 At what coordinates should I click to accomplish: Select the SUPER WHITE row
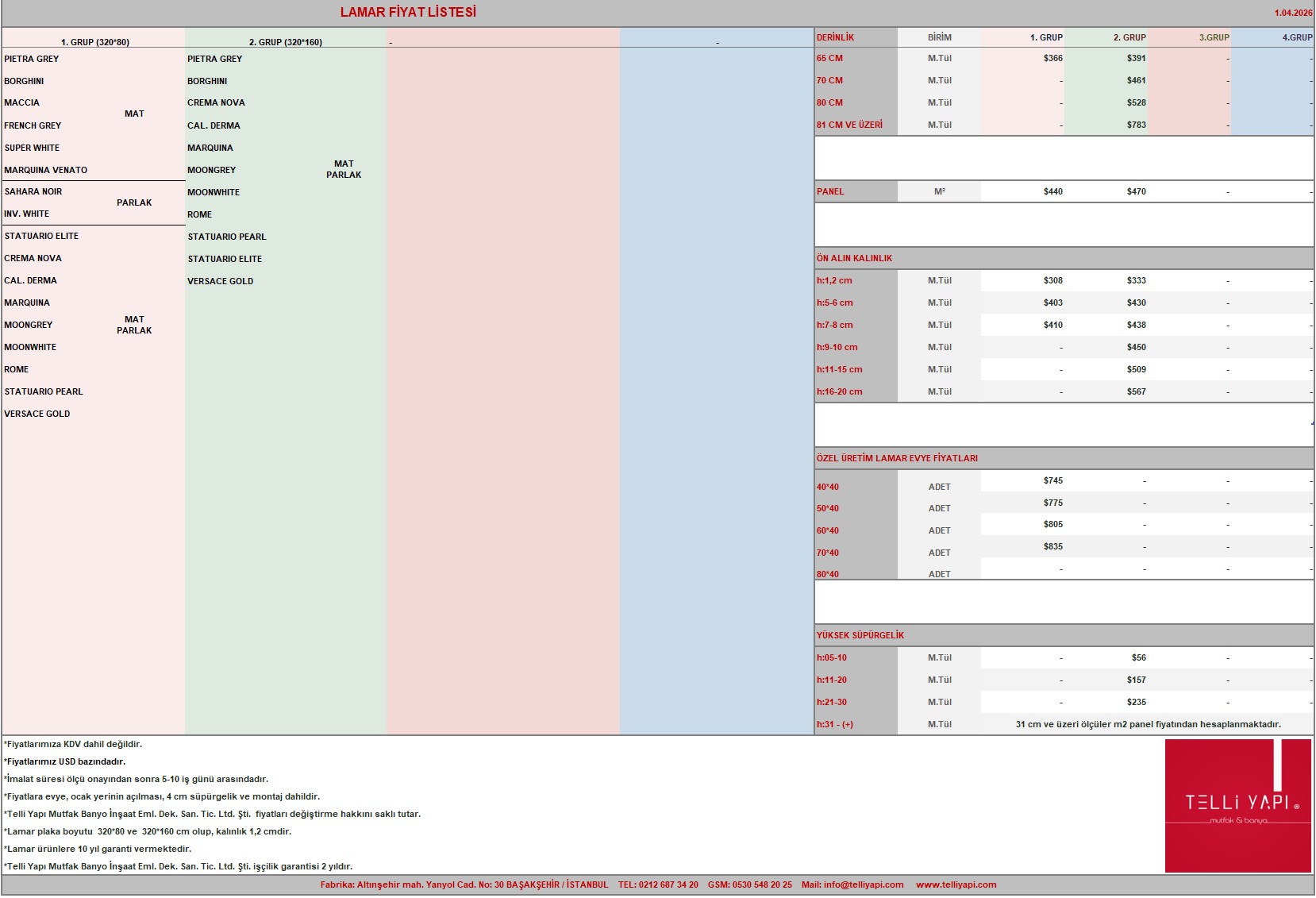(x=32, y=148)
